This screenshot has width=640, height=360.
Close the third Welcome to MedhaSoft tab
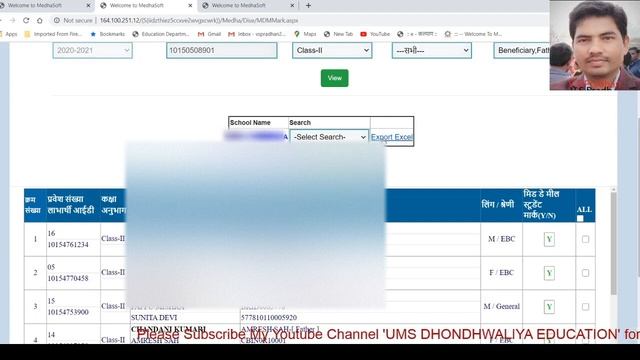click(292, 6)
